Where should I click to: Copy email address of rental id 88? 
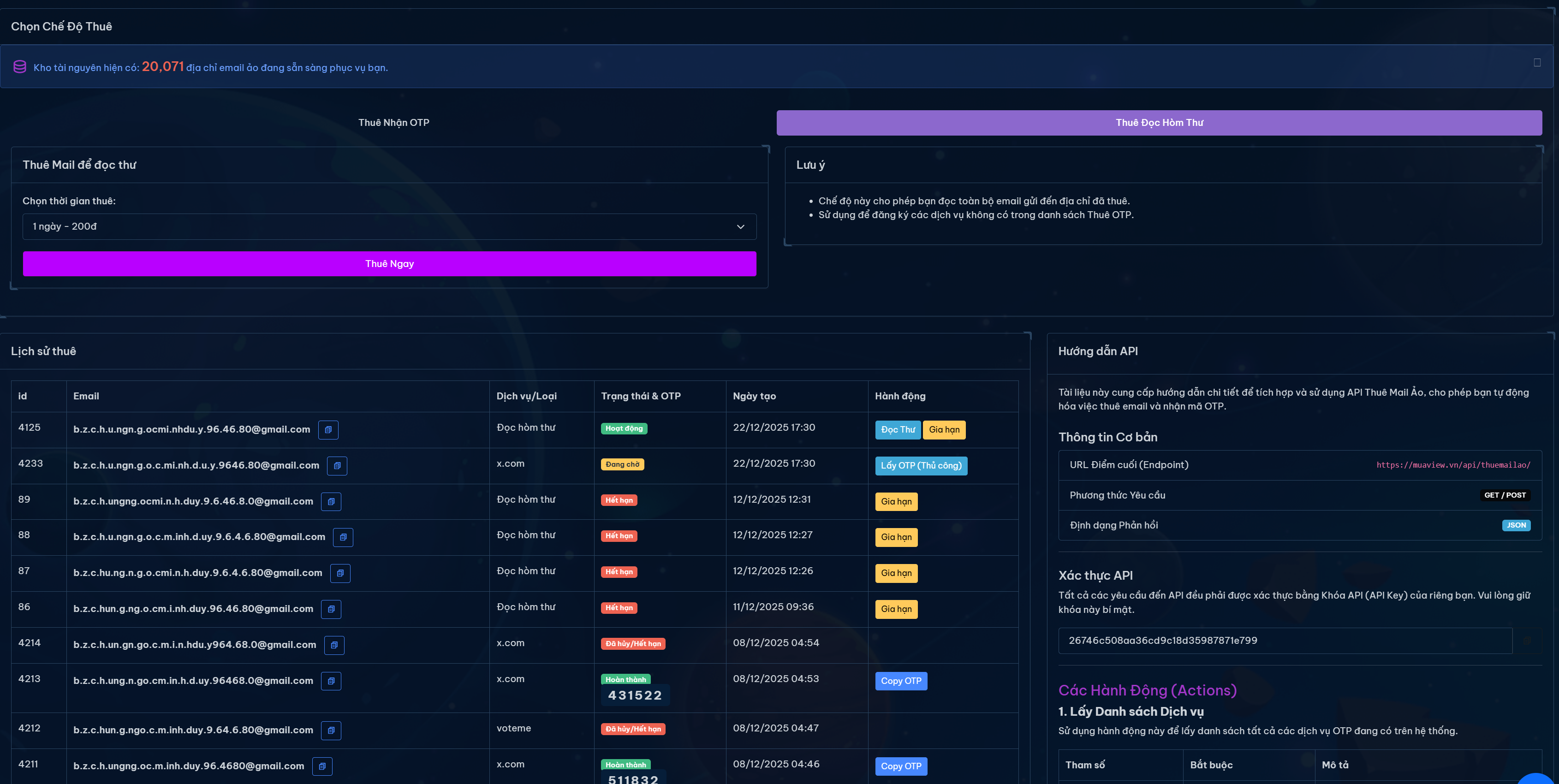pos(343,537)
